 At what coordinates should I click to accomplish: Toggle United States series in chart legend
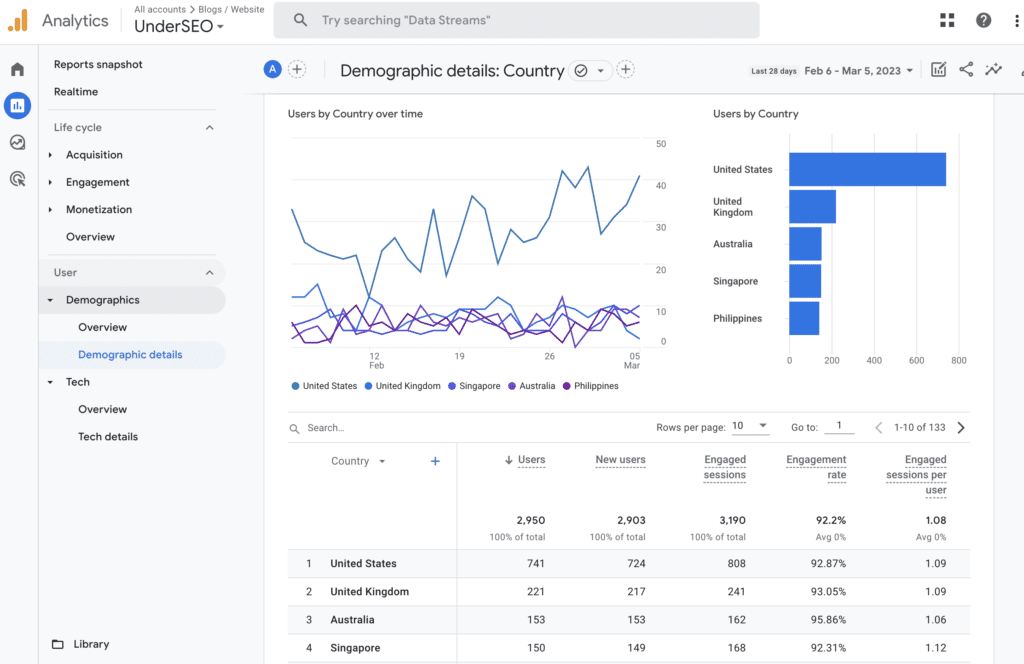tap(323, 386)
